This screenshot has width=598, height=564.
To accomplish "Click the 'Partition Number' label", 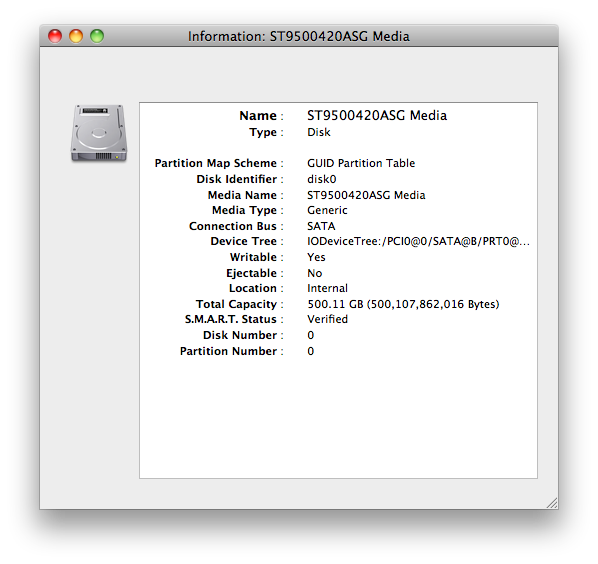I will [x=228, y=351].
